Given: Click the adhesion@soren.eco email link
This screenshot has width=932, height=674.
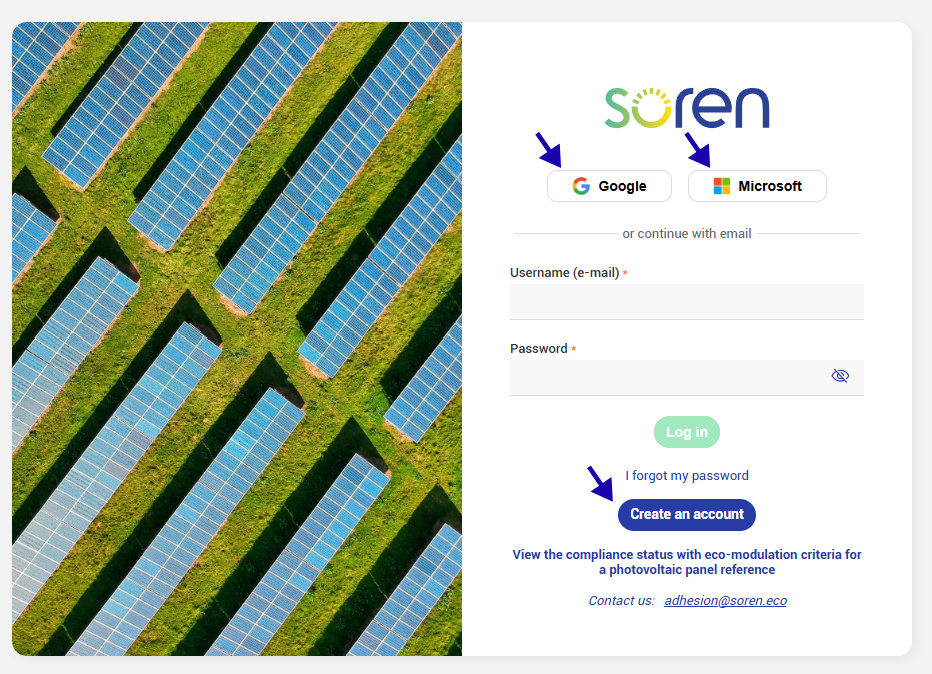Looking at the screenshot, I should click(725, 600).
